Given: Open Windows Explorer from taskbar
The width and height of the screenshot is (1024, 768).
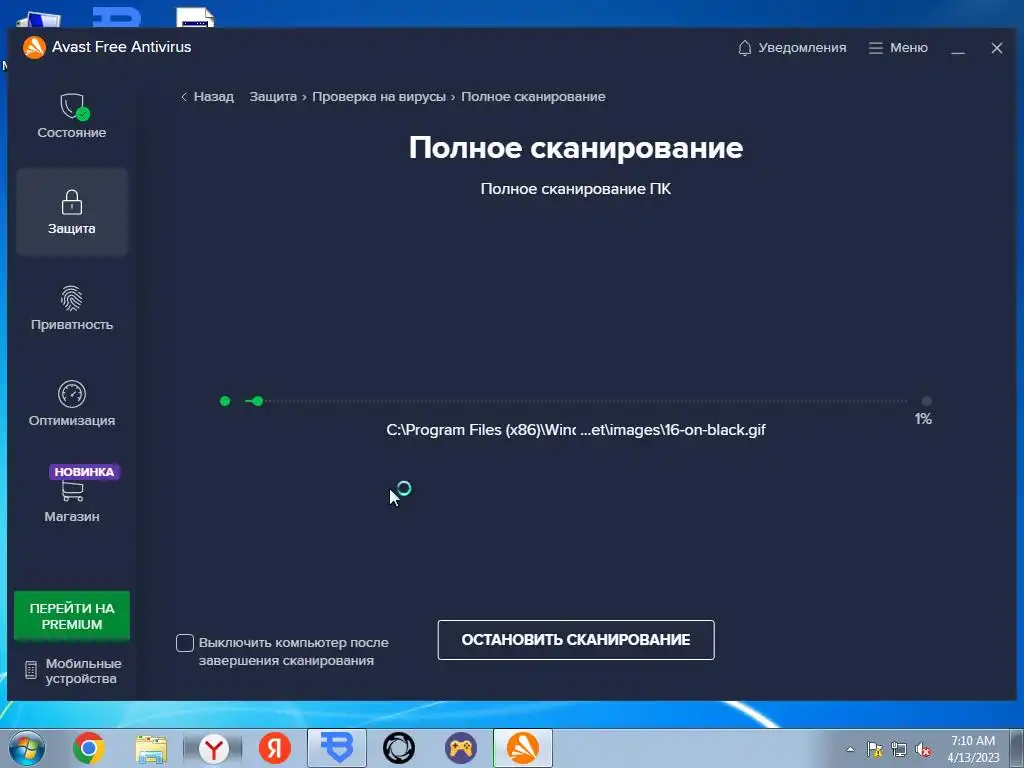Looking at the screenshot, I should (x=151, y=748).
